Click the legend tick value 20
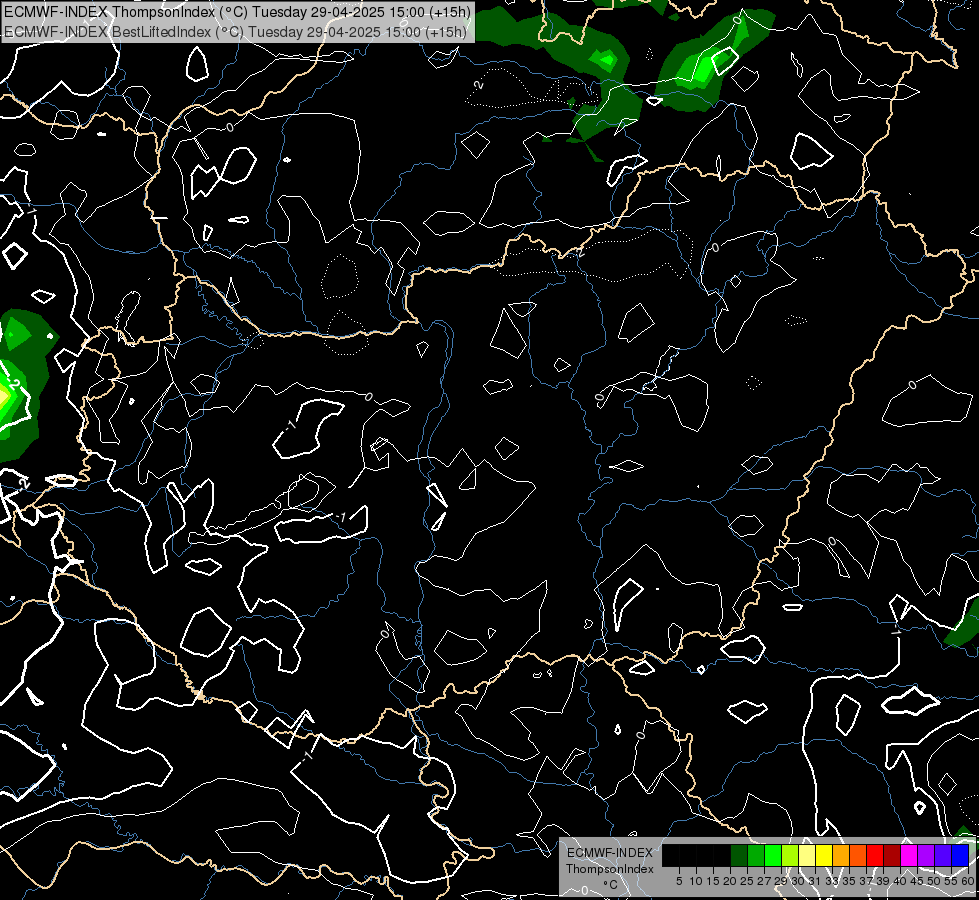The width and height of the screenshot is (979, 900). (x=730, y=881)
